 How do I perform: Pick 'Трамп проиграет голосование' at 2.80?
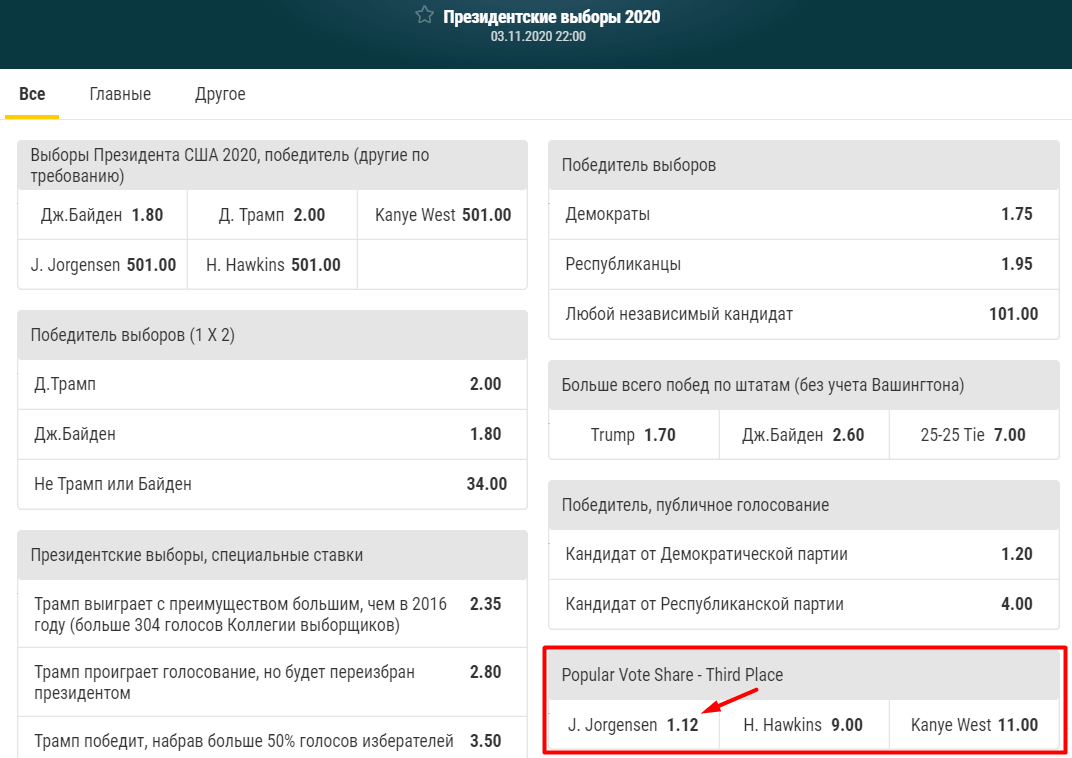[x=272, y=682]
